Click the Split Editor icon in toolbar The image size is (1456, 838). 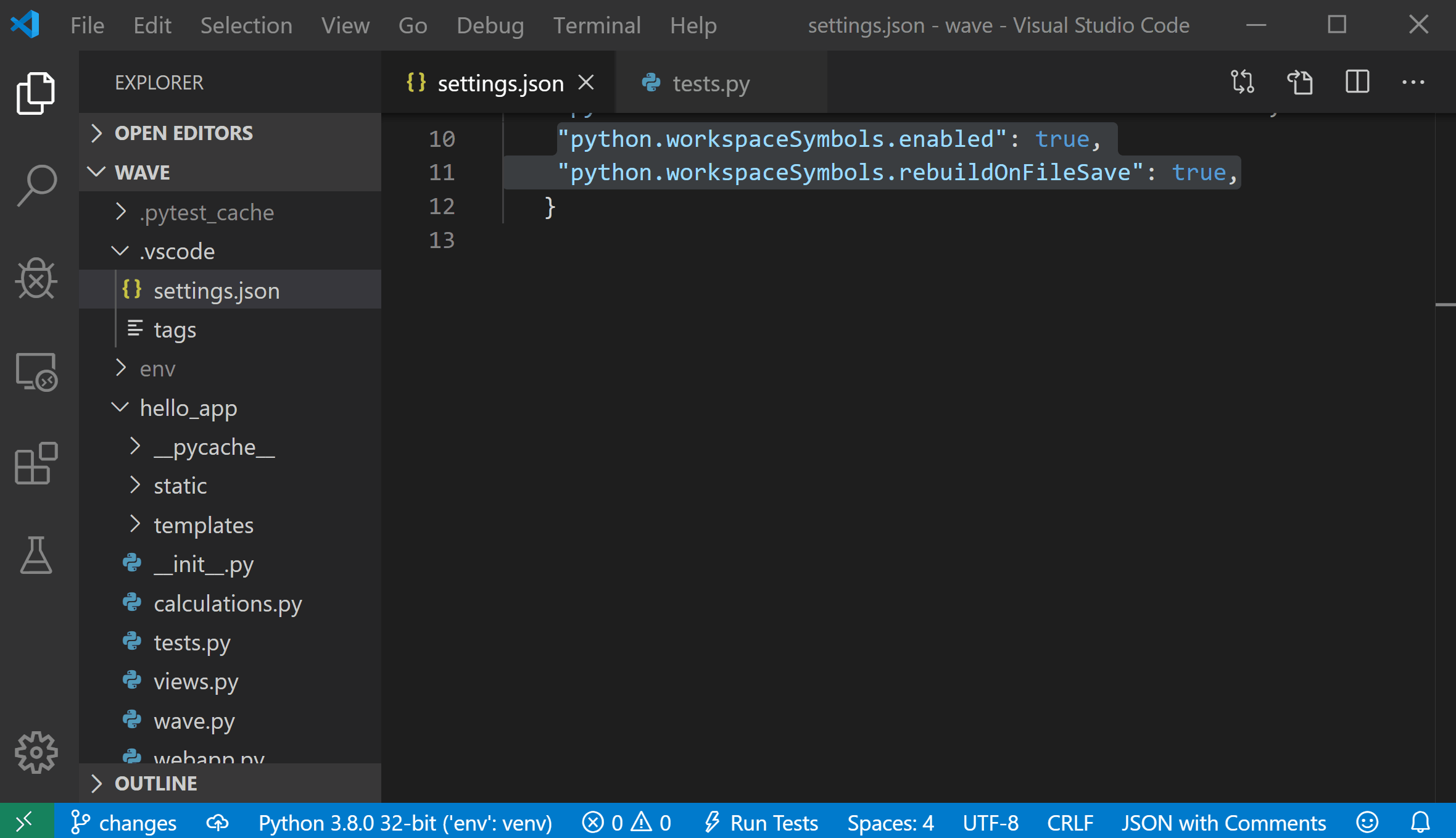[1357, 83]
